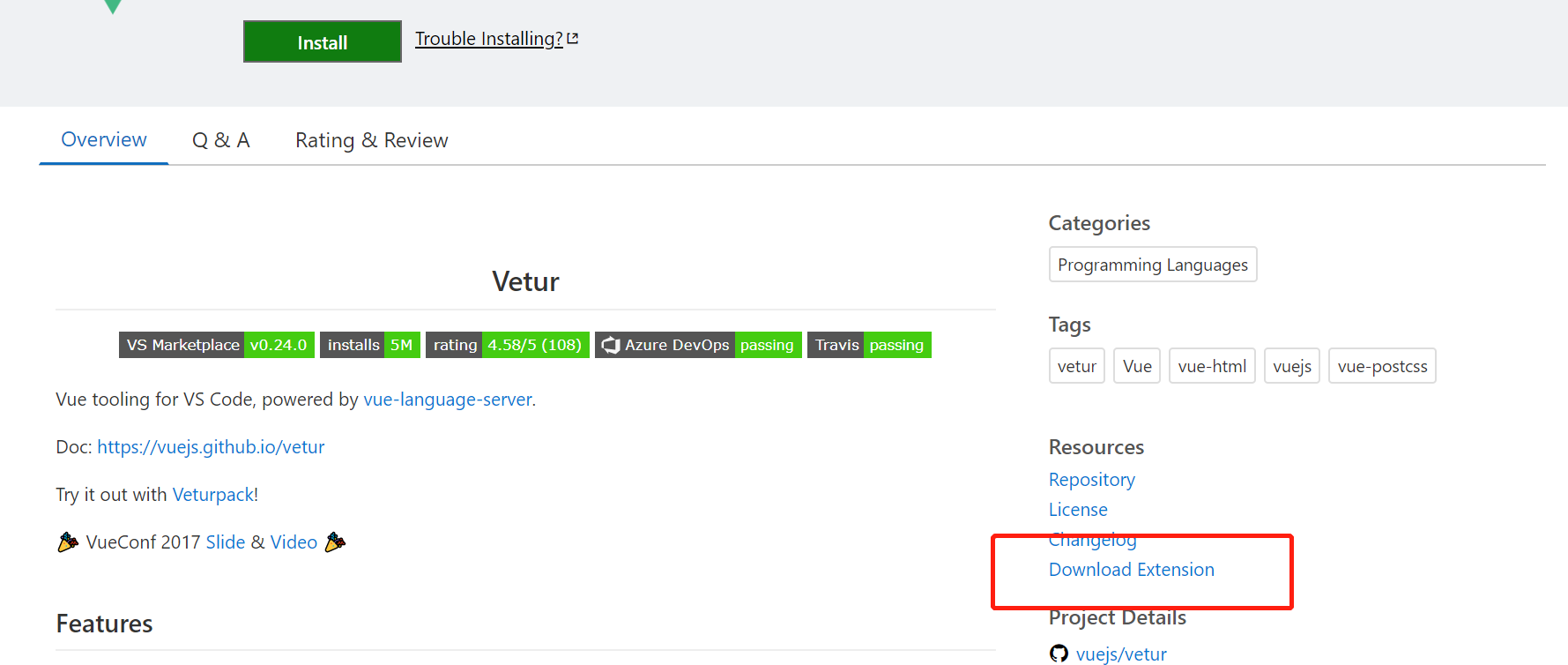Select the Vue tag

pos(1137,366)
